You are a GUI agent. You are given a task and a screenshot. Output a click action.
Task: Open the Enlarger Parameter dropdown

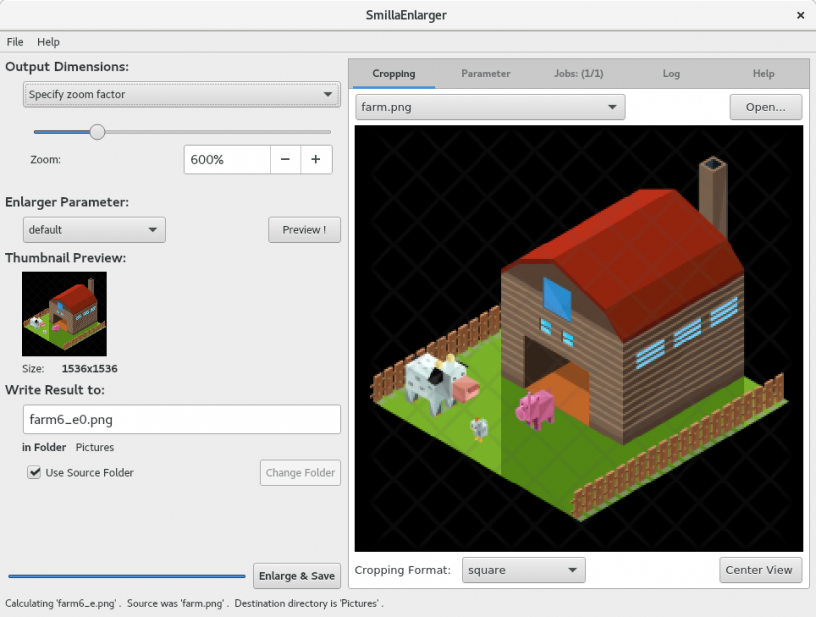(93, 229)
